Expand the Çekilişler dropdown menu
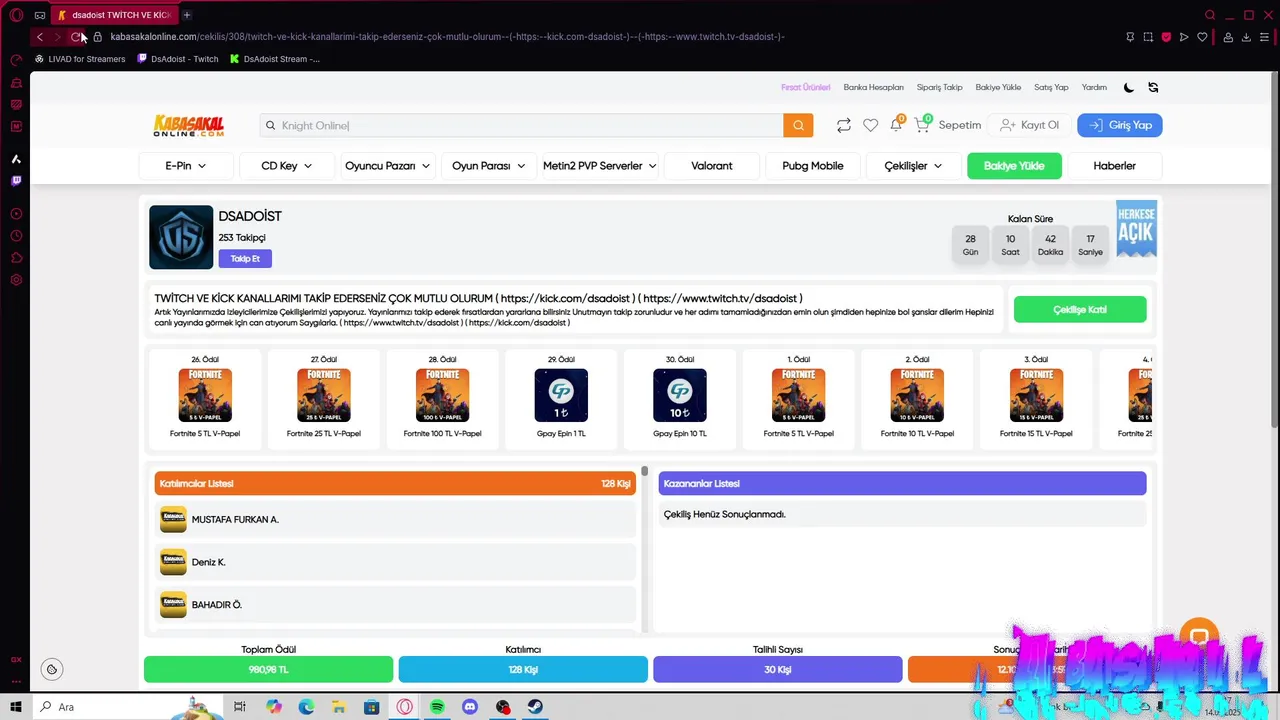 tap(913, 166)
